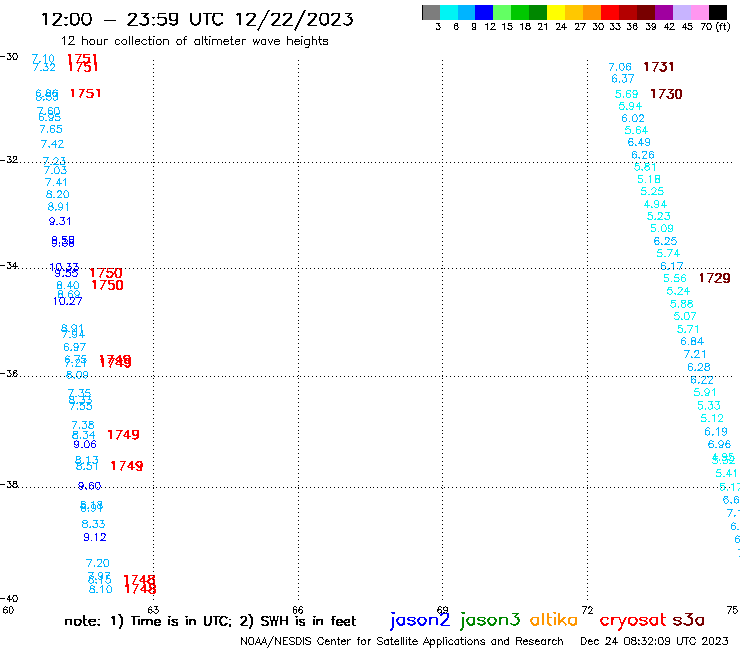This screenshot has width=740, height=650.
Task: Click the longitude axis label 66
Action: coord(298,610)
